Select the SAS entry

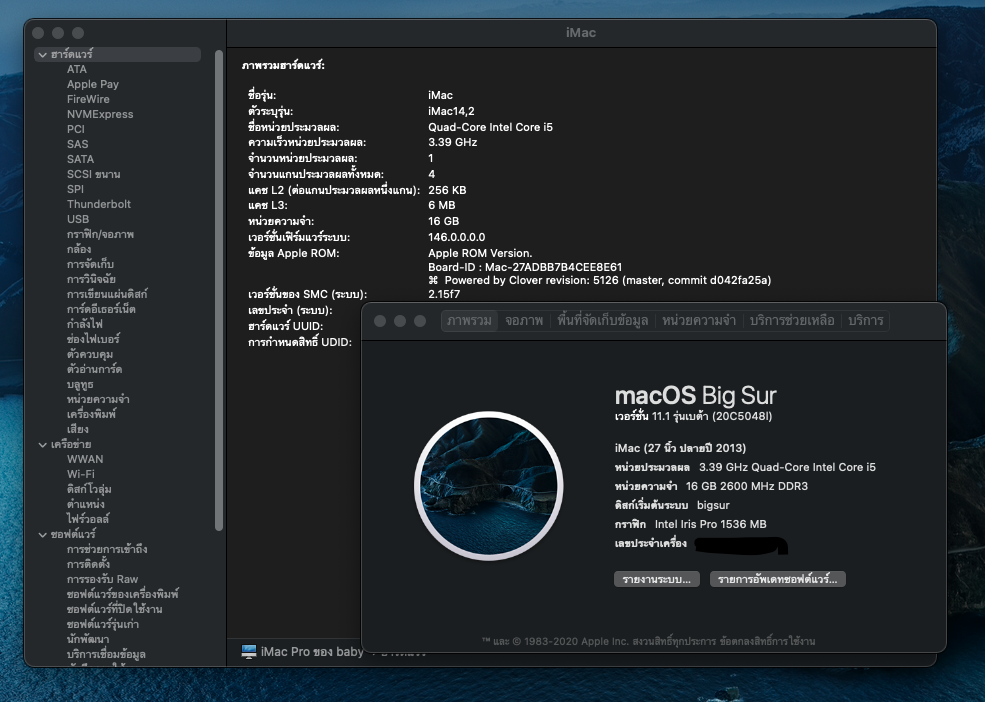[x=77, y=144]
